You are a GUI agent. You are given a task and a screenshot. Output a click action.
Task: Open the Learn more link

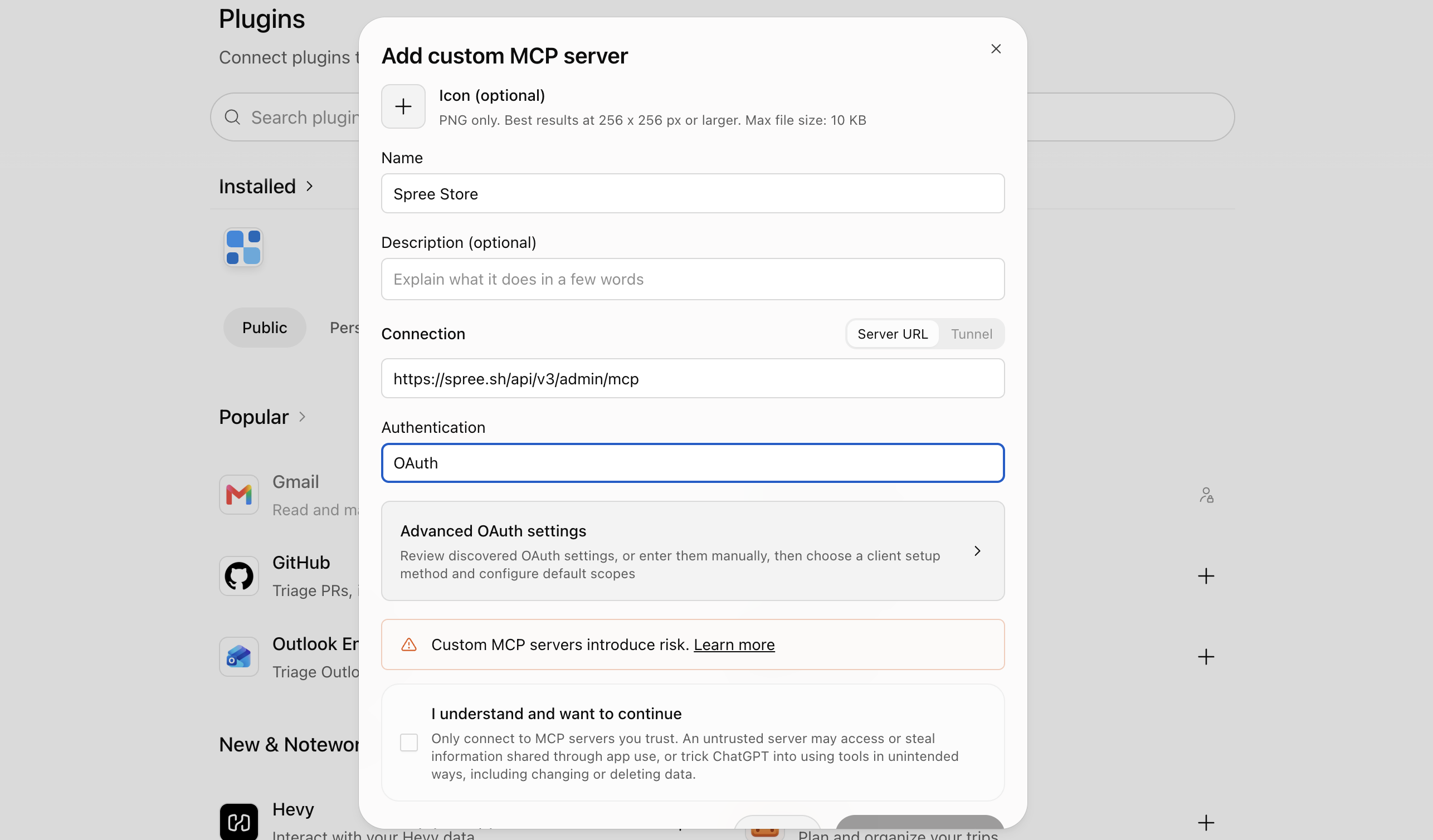coord(734,644)
